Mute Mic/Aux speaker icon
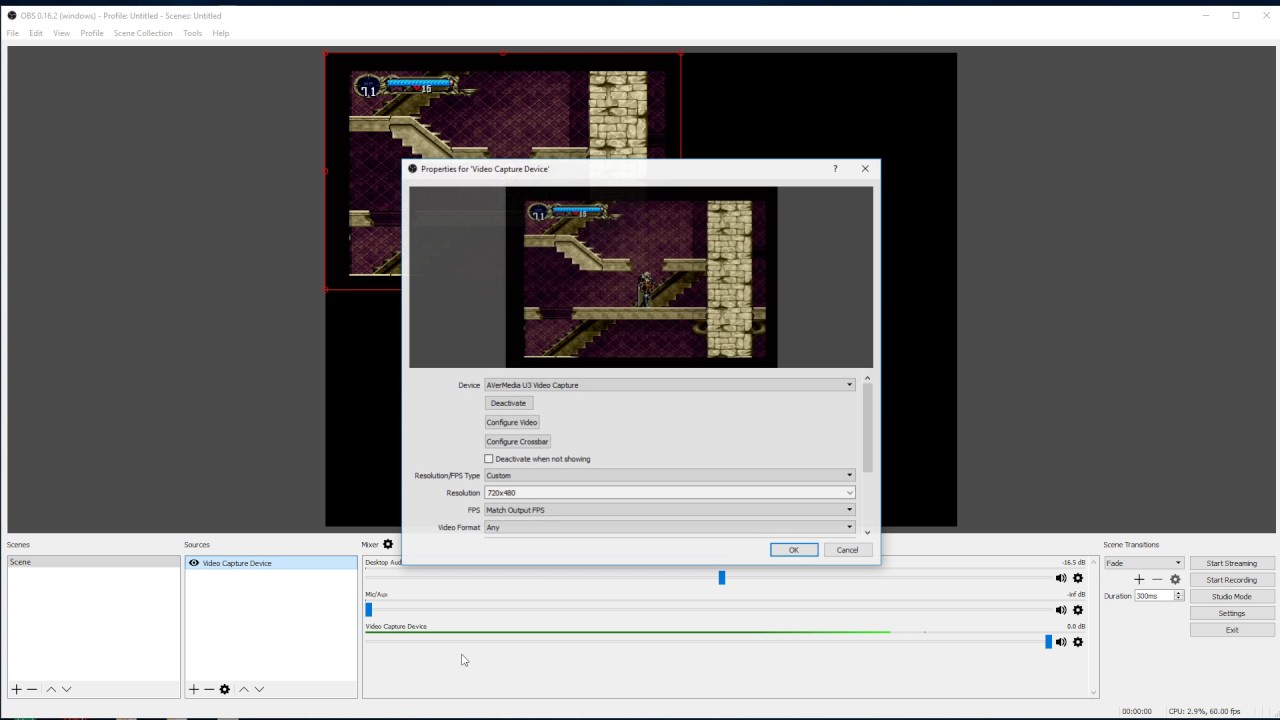The image size is (1280, 720). [1061, 610]
